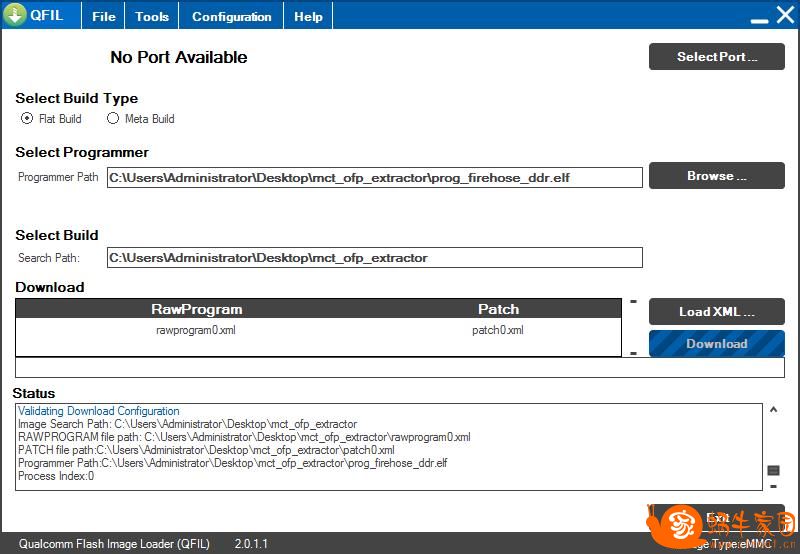
Task: Click the status log scrollbar thumb
Action: point(773,470)
